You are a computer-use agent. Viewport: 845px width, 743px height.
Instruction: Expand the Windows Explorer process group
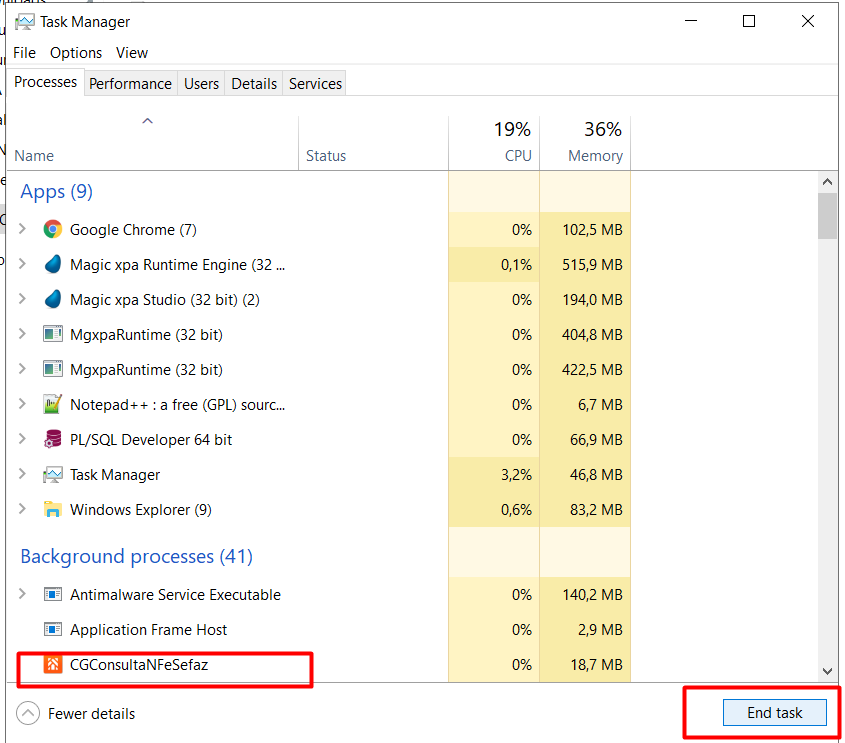23,510
